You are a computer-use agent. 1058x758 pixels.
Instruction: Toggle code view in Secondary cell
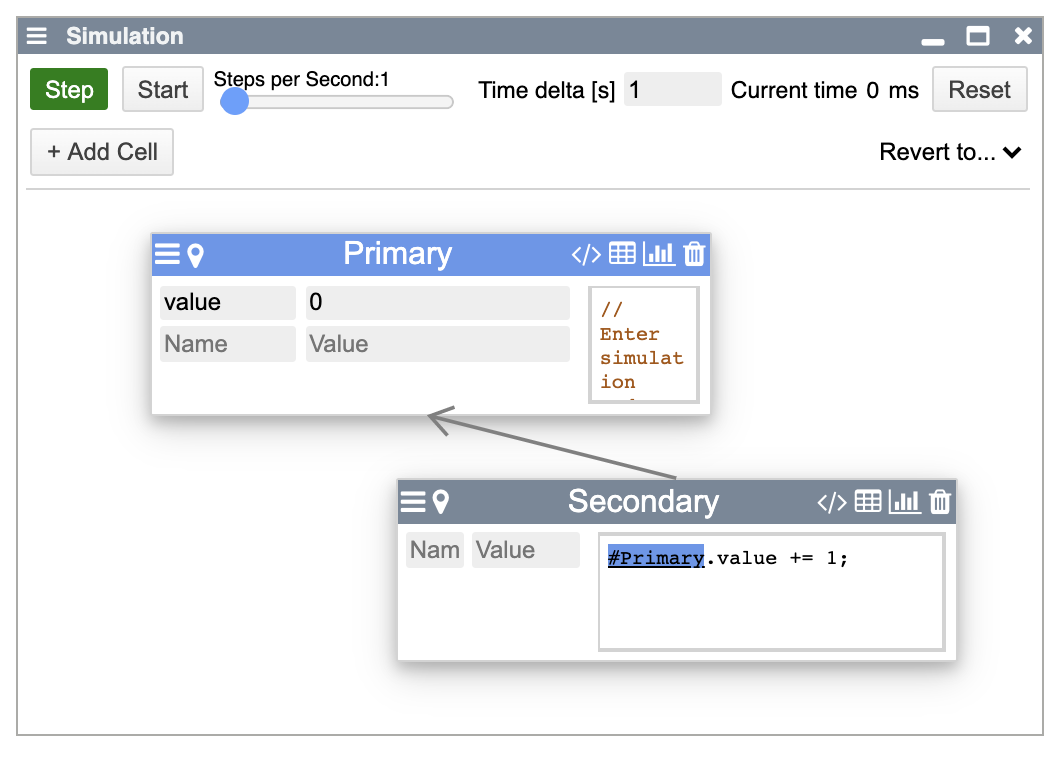click(x=832, y=502)
